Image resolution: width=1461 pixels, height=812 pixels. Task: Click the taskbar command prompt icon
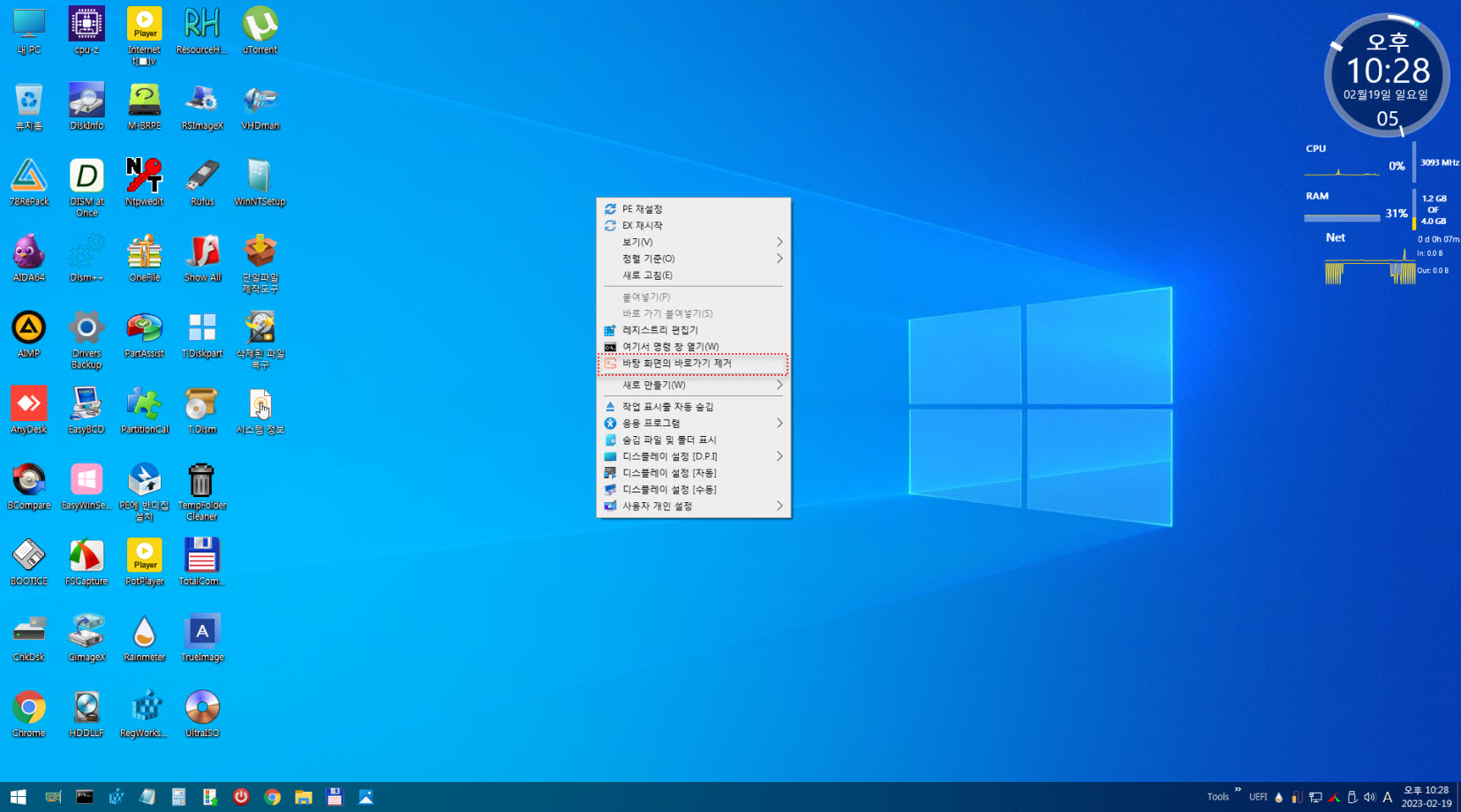click(85, 797)
